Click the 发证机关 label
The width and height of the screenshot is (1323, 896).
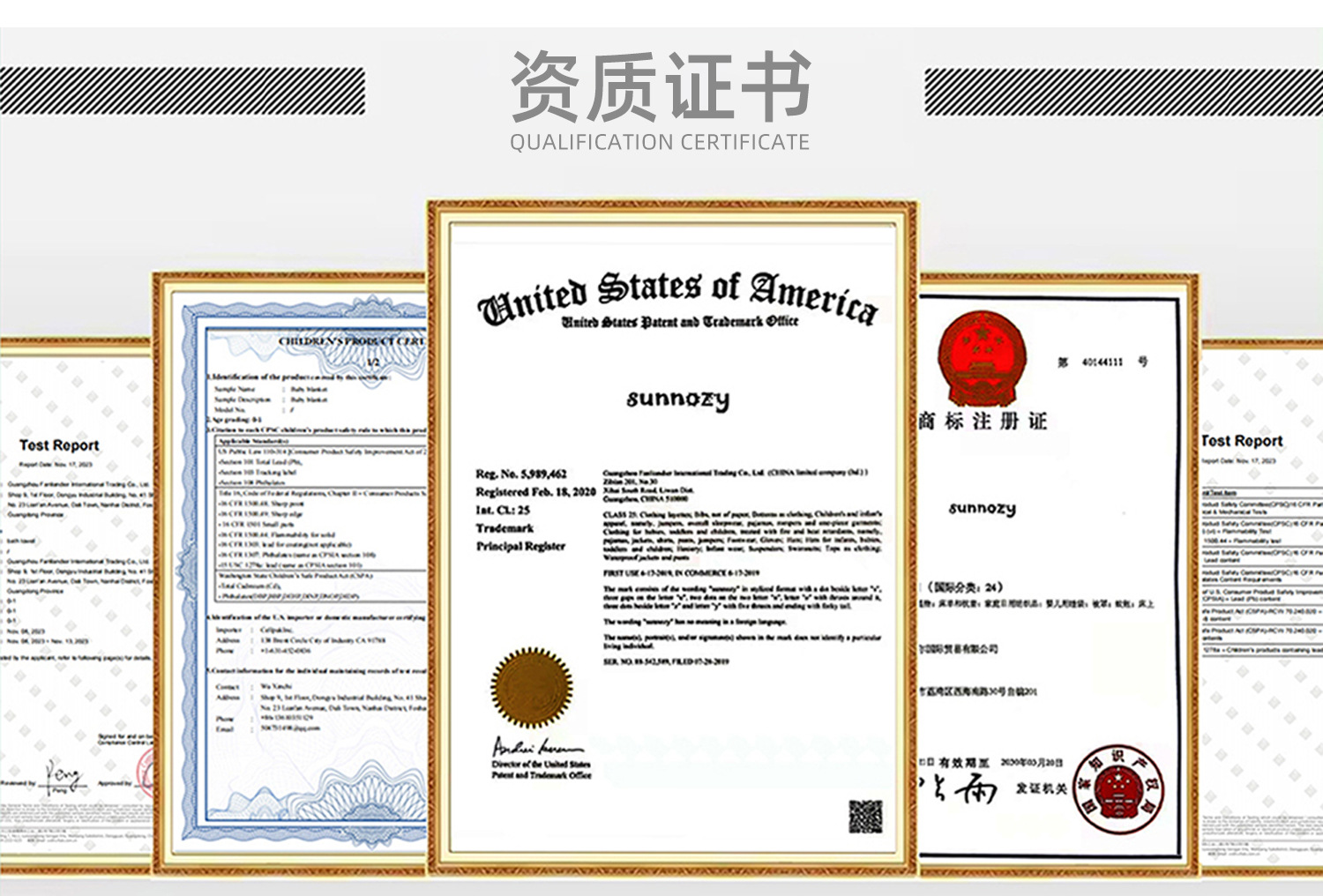pos(1041,788)
